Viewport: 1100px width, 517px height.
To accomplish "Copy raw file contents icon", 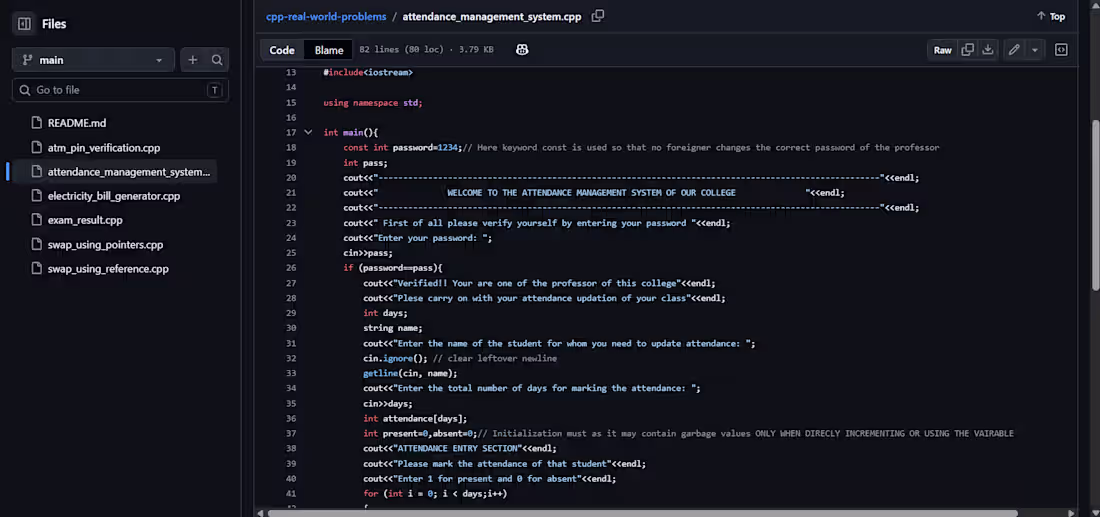I will tap(967, 50).
